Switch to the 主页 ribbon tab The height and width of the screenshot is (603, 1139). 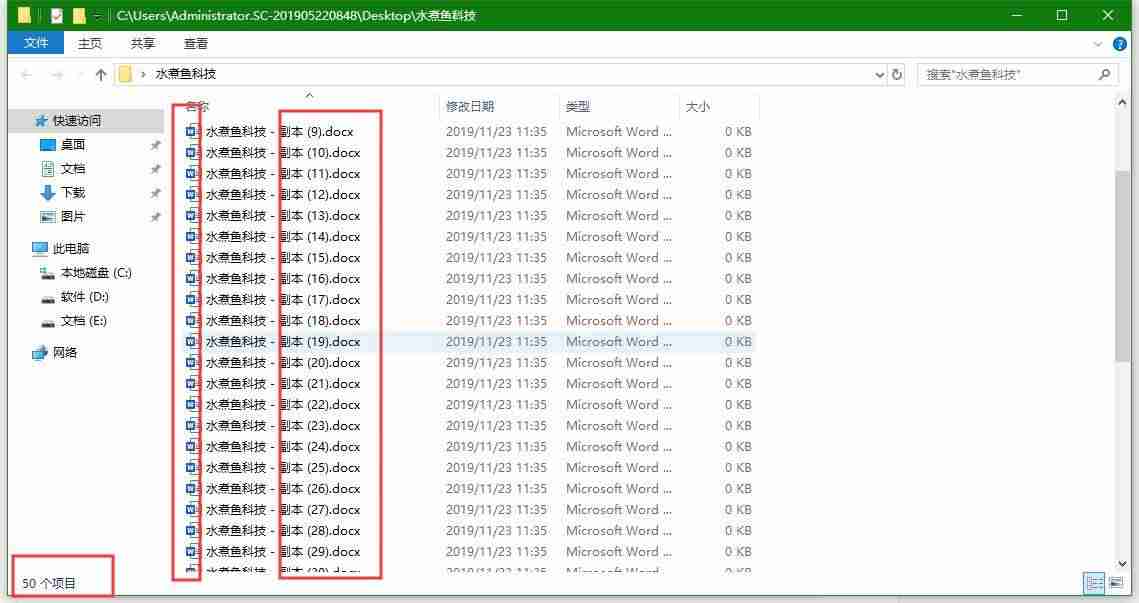90,44
